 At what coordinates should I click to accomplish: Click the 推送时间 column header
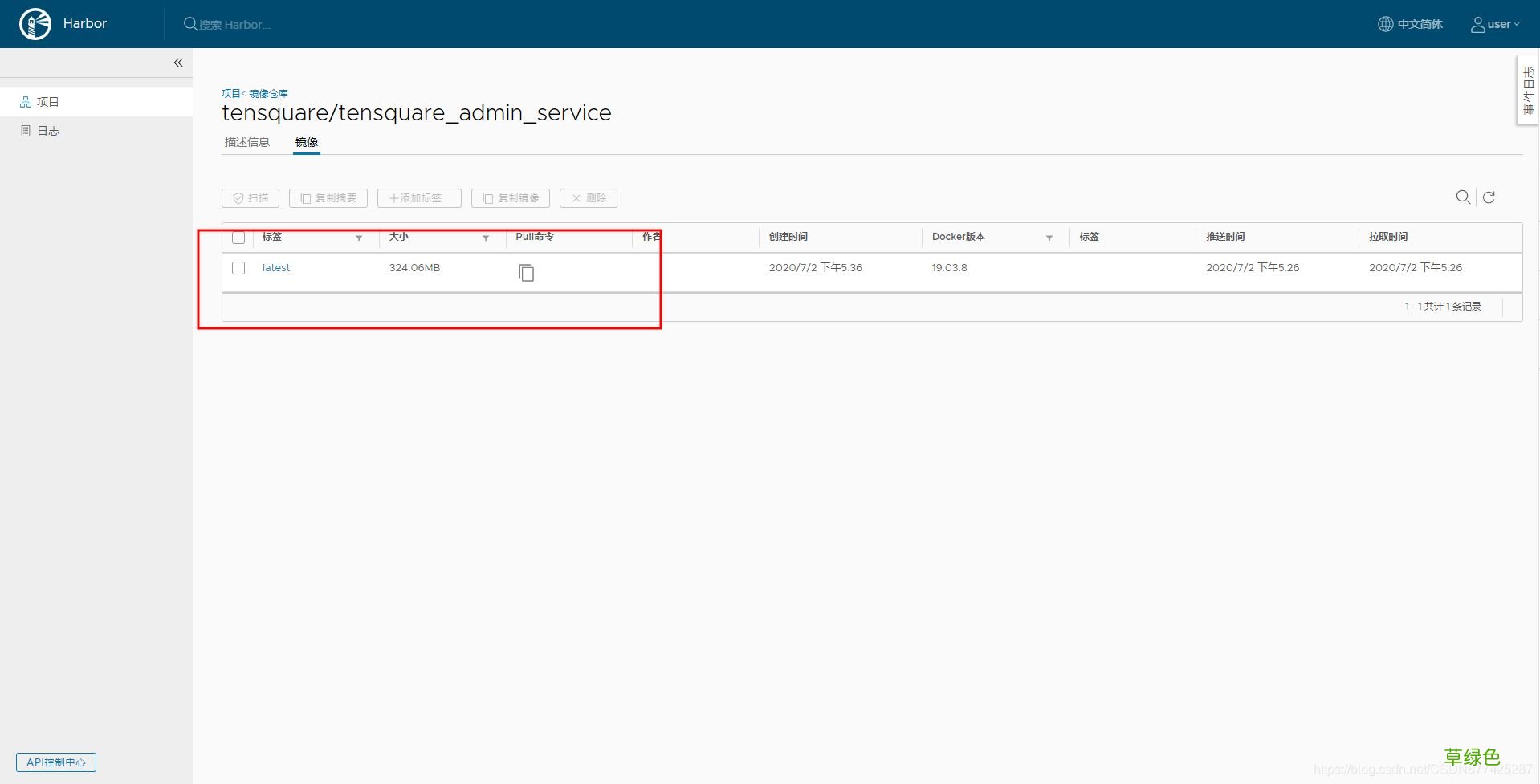tap(1225, 237)
